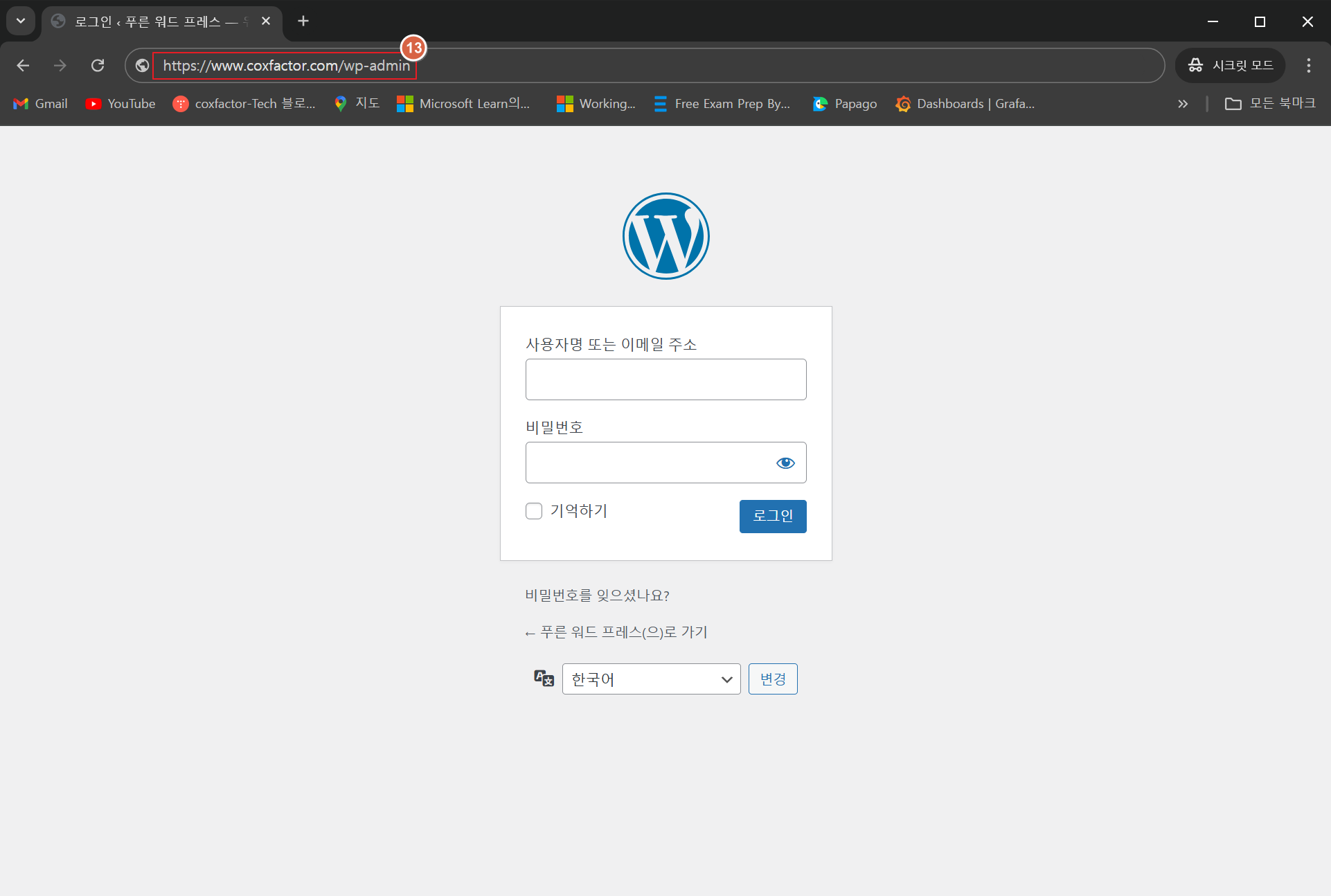Check the 기억하기 remember-me checkbox
The width and height of the screenshot is (1331, 896).
click(534, 511)
